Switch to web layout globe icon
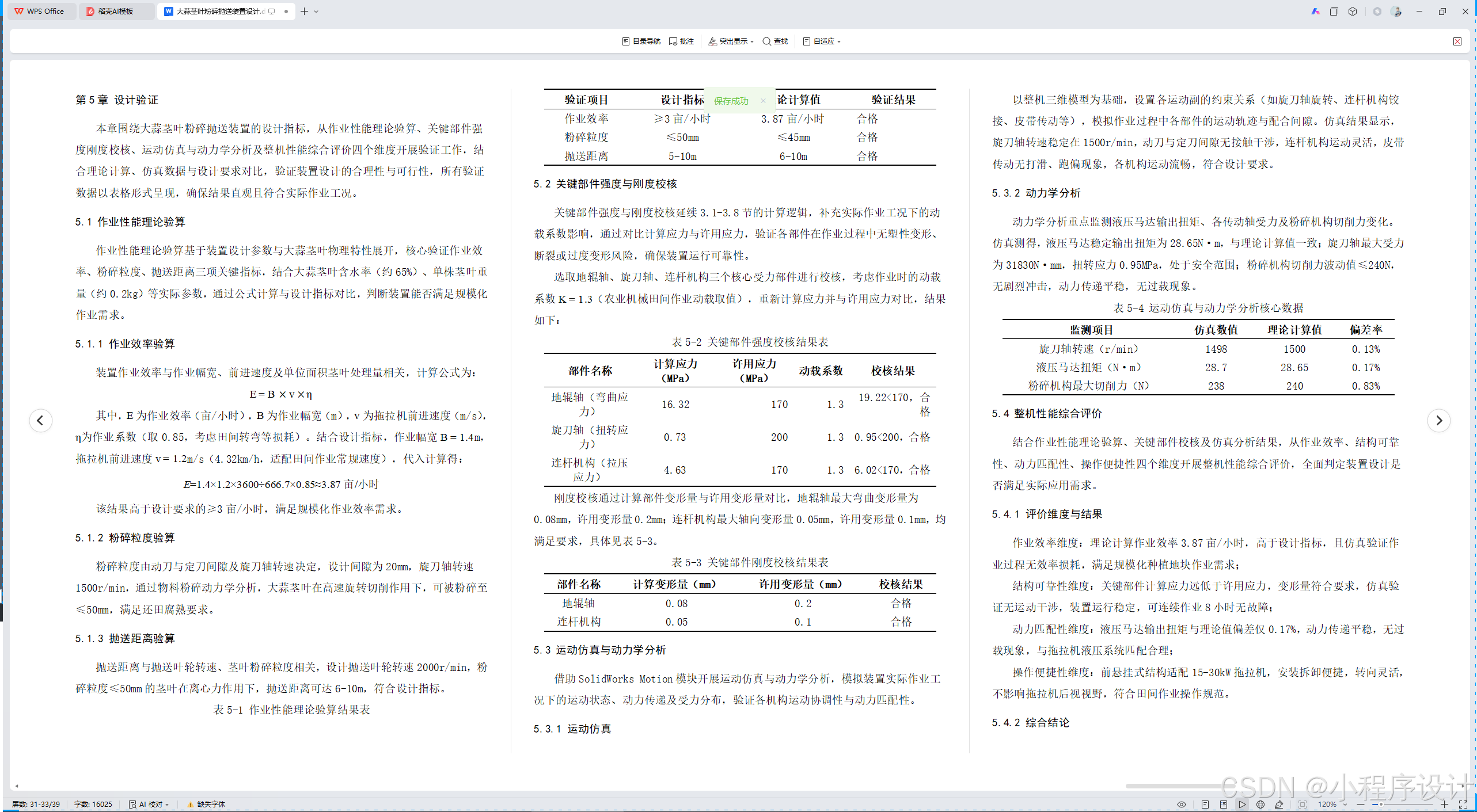This screenshot has height=812, width=1477. pyautogui.click(x=1260, y=804)
